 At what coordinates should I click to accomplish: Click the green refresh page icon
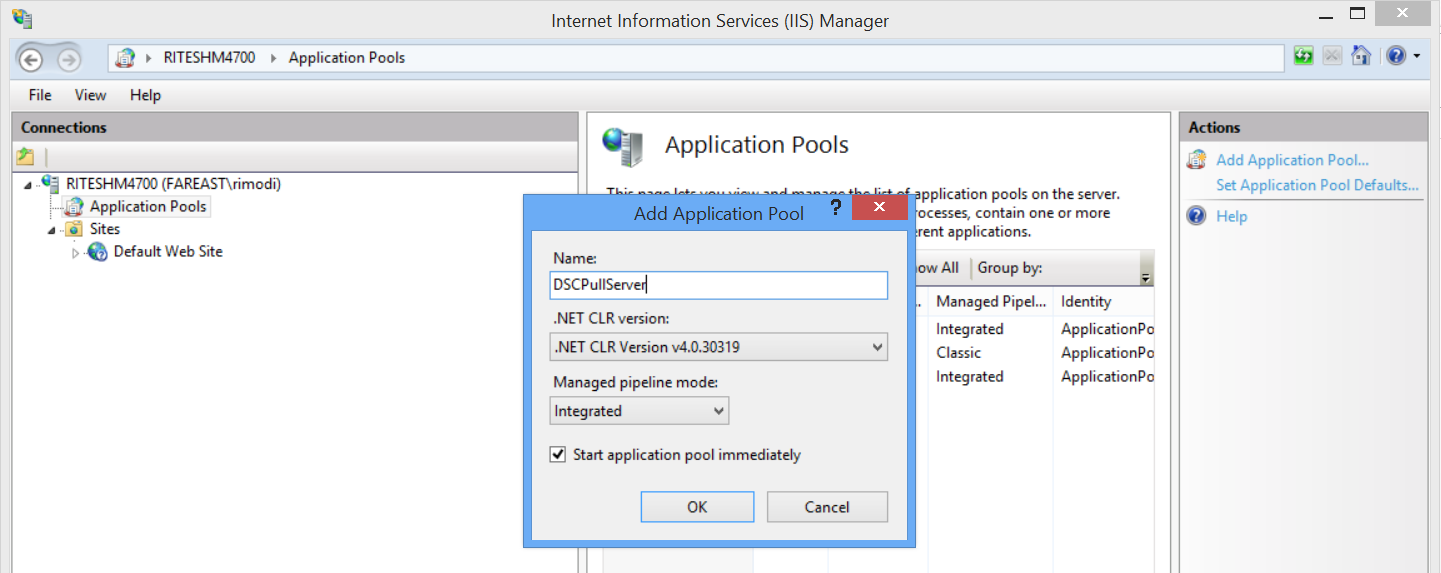click(x=1303, y=56)
